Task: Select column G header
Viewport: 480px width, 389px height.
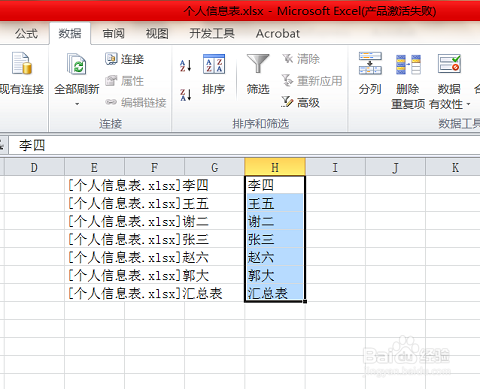Action: tap(214, 167)
